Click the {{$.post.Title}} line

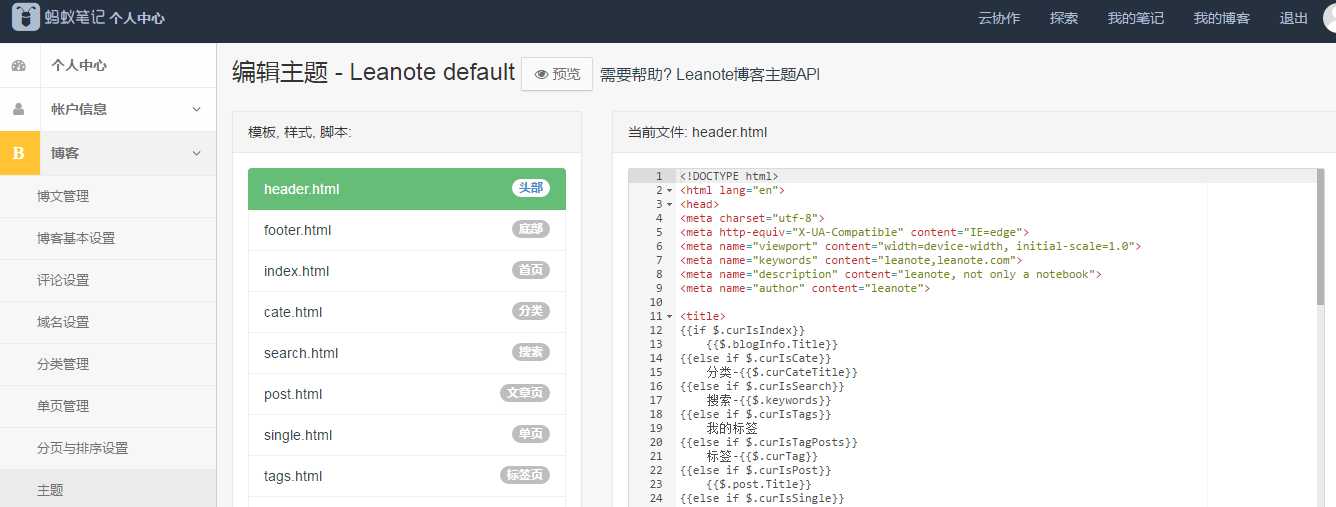coord(759,484)
